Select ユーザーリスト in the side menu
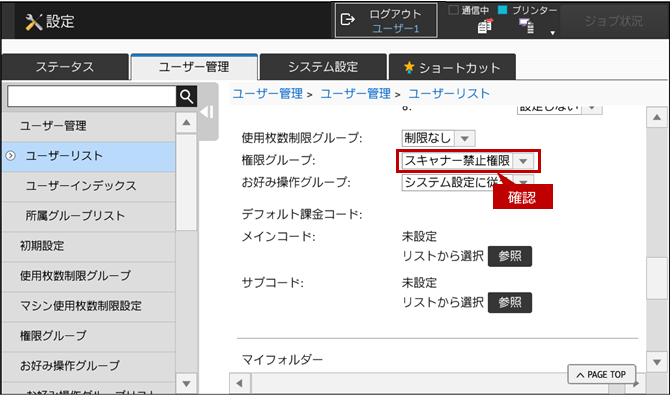 (88, 156)
